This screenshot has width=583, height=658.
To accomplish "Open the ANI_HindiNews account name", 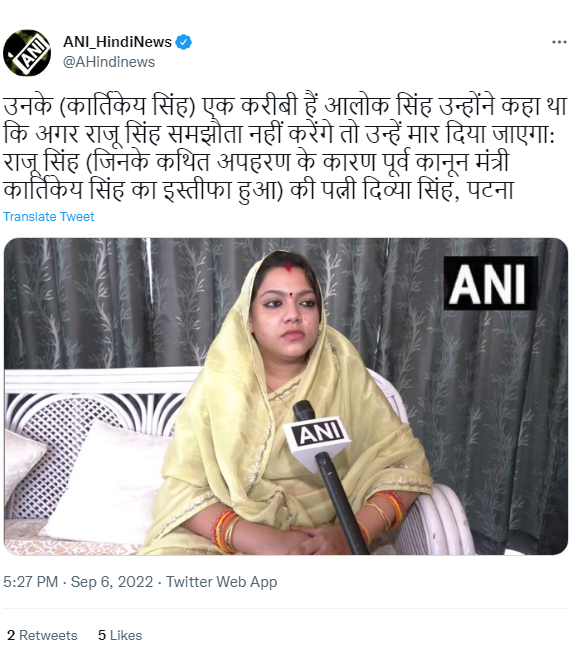I will point(118,42).
